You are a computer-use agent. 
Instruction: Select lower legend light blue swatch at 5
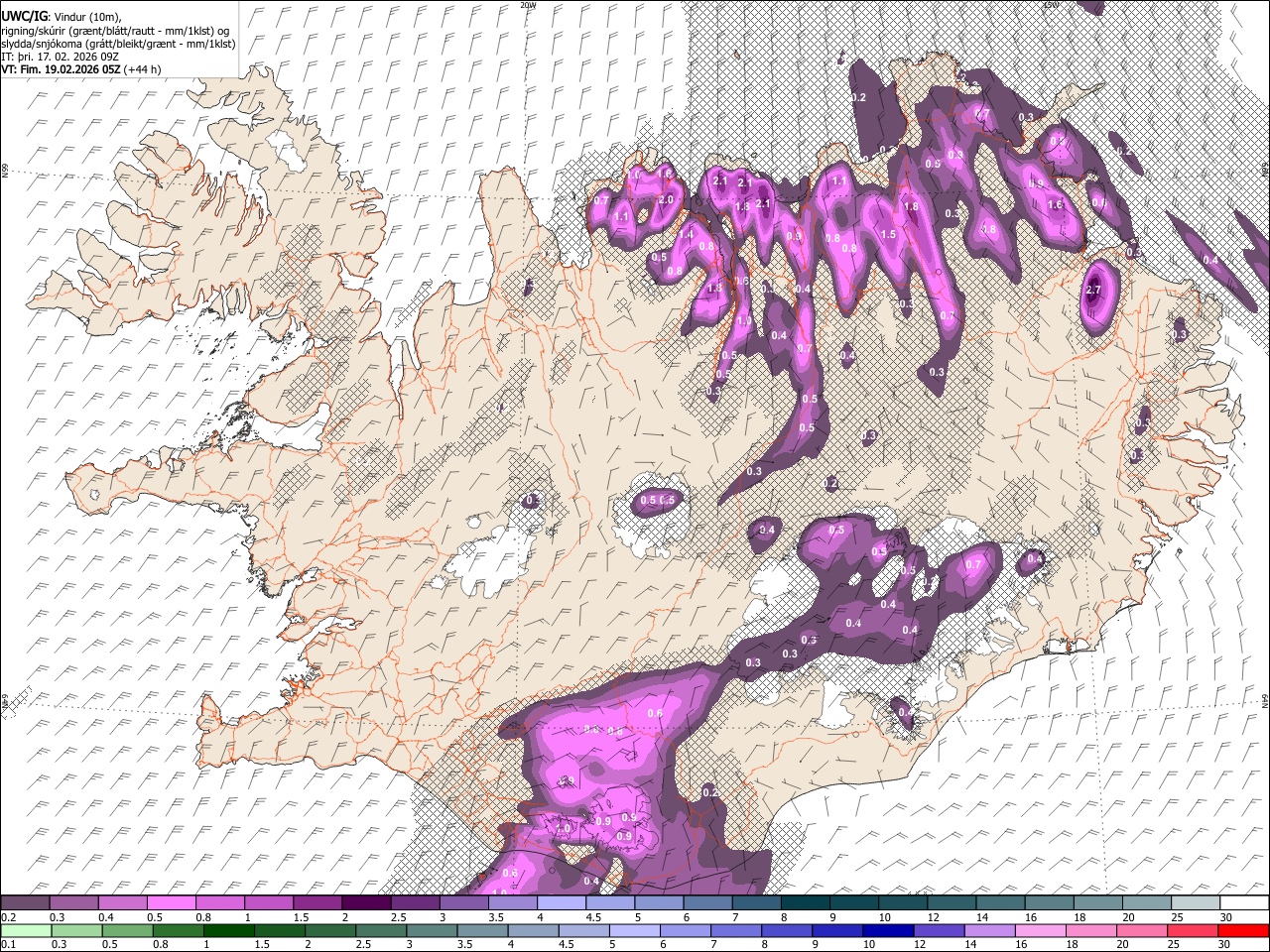pos(635,930)
